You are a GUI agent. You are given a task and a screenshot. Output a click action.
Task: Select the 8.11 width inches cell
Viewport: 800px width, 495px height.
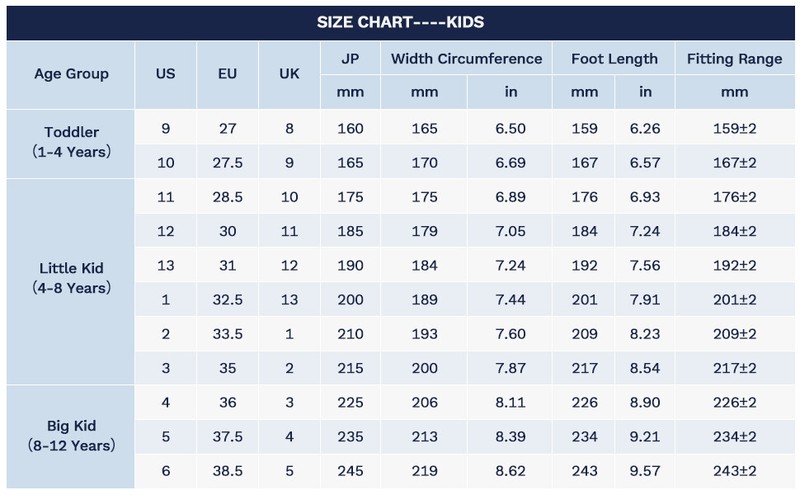[510, 401]
